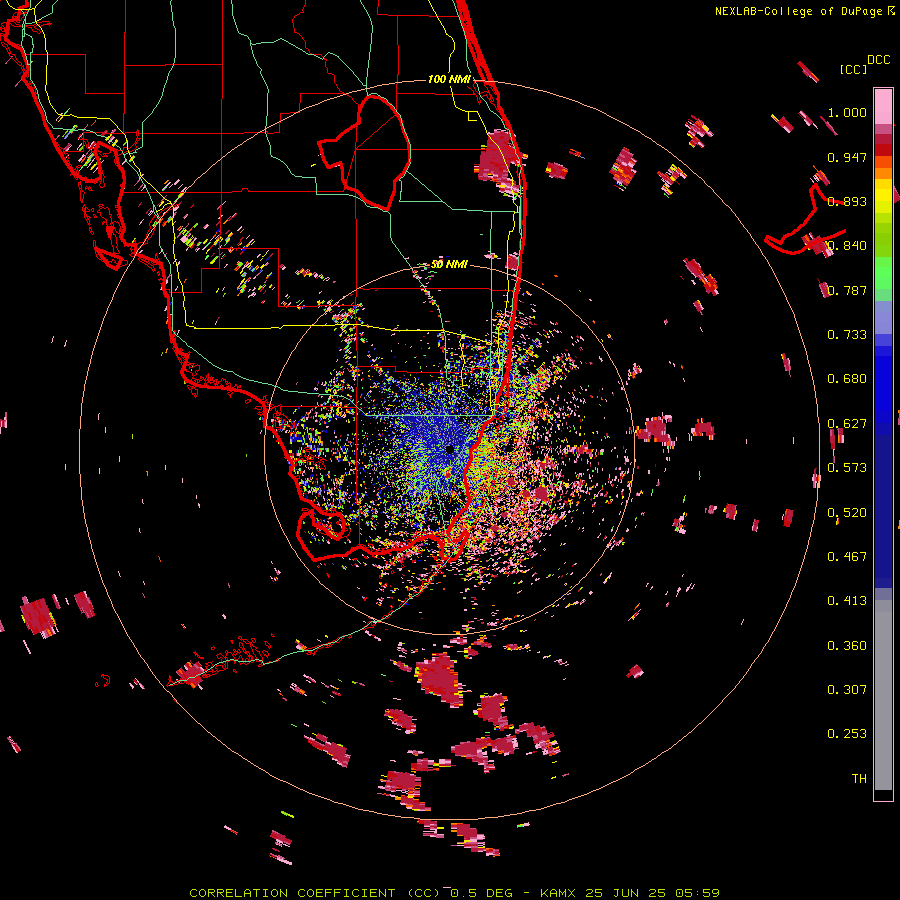
Task: Click the 0.467 legend value
Action: coord(847,557)
